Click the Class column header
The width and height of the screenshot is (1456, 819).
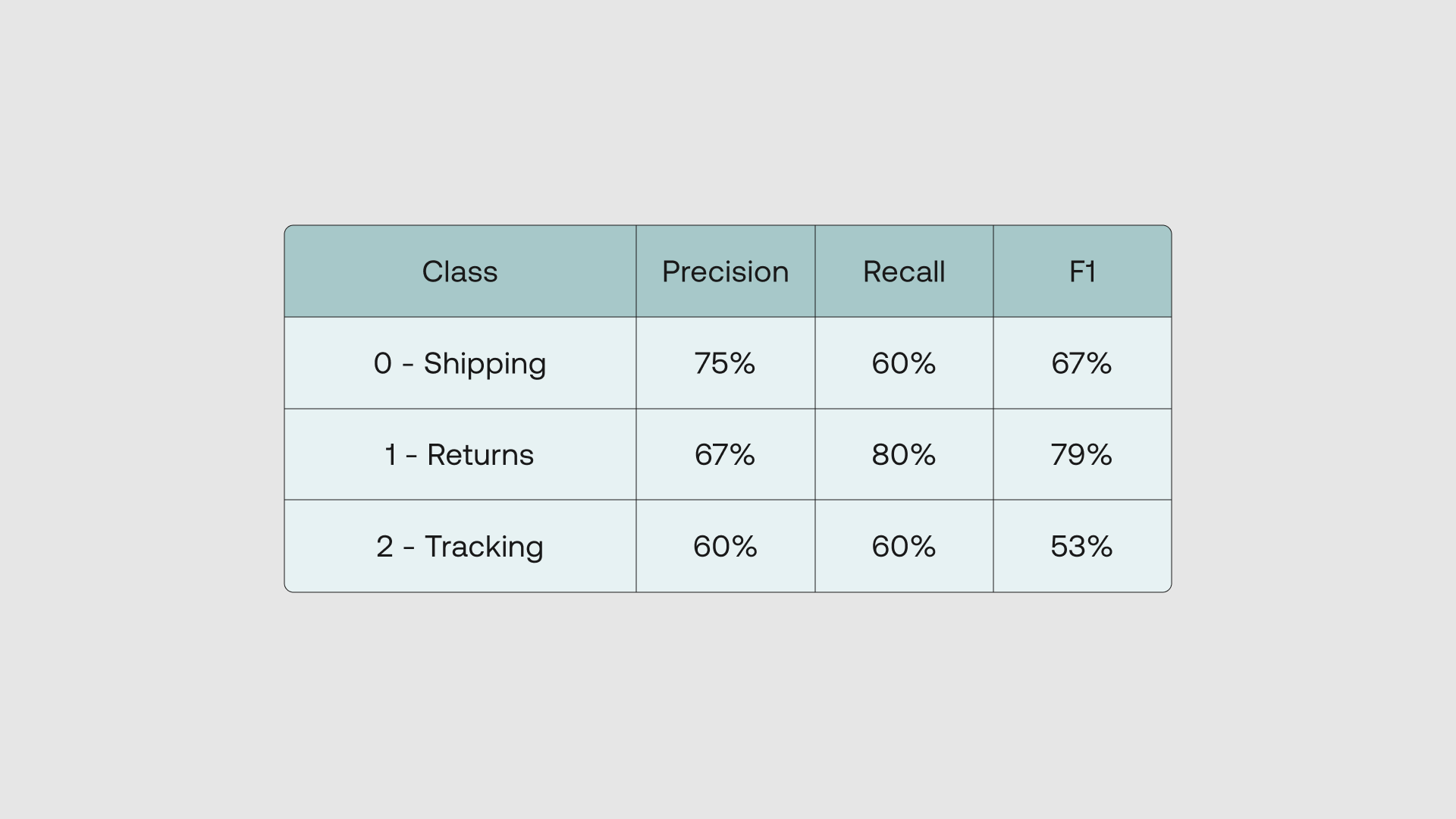[460, 271]
